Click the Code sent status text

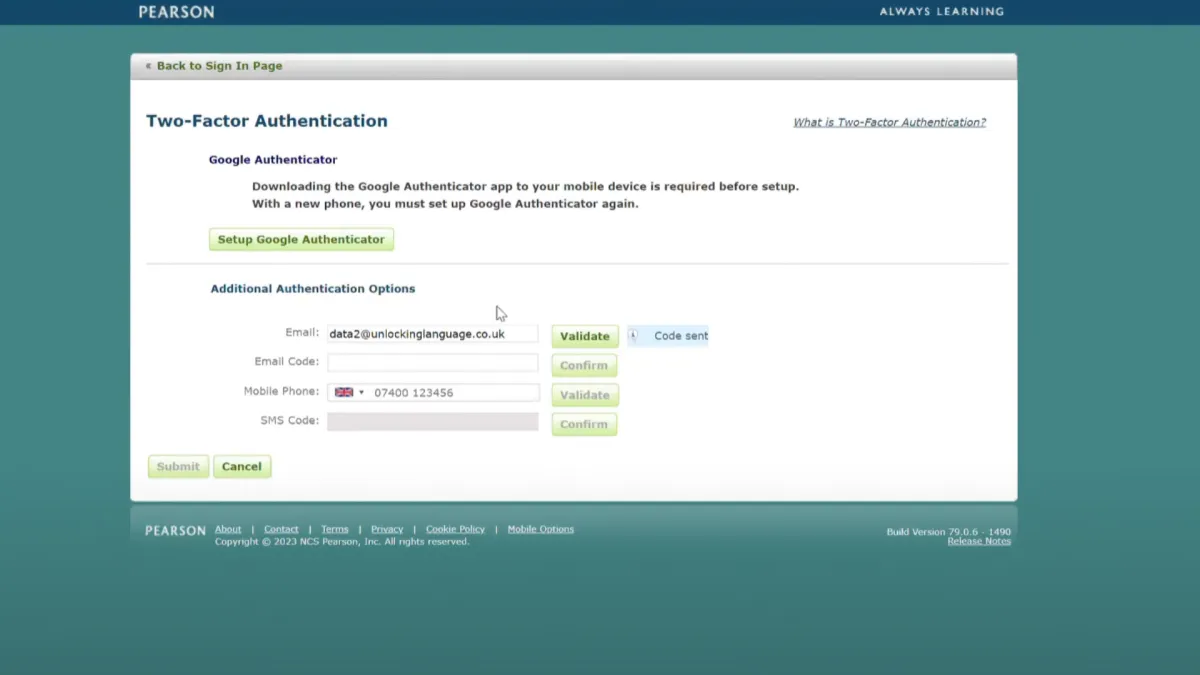(x=681, y=336)
